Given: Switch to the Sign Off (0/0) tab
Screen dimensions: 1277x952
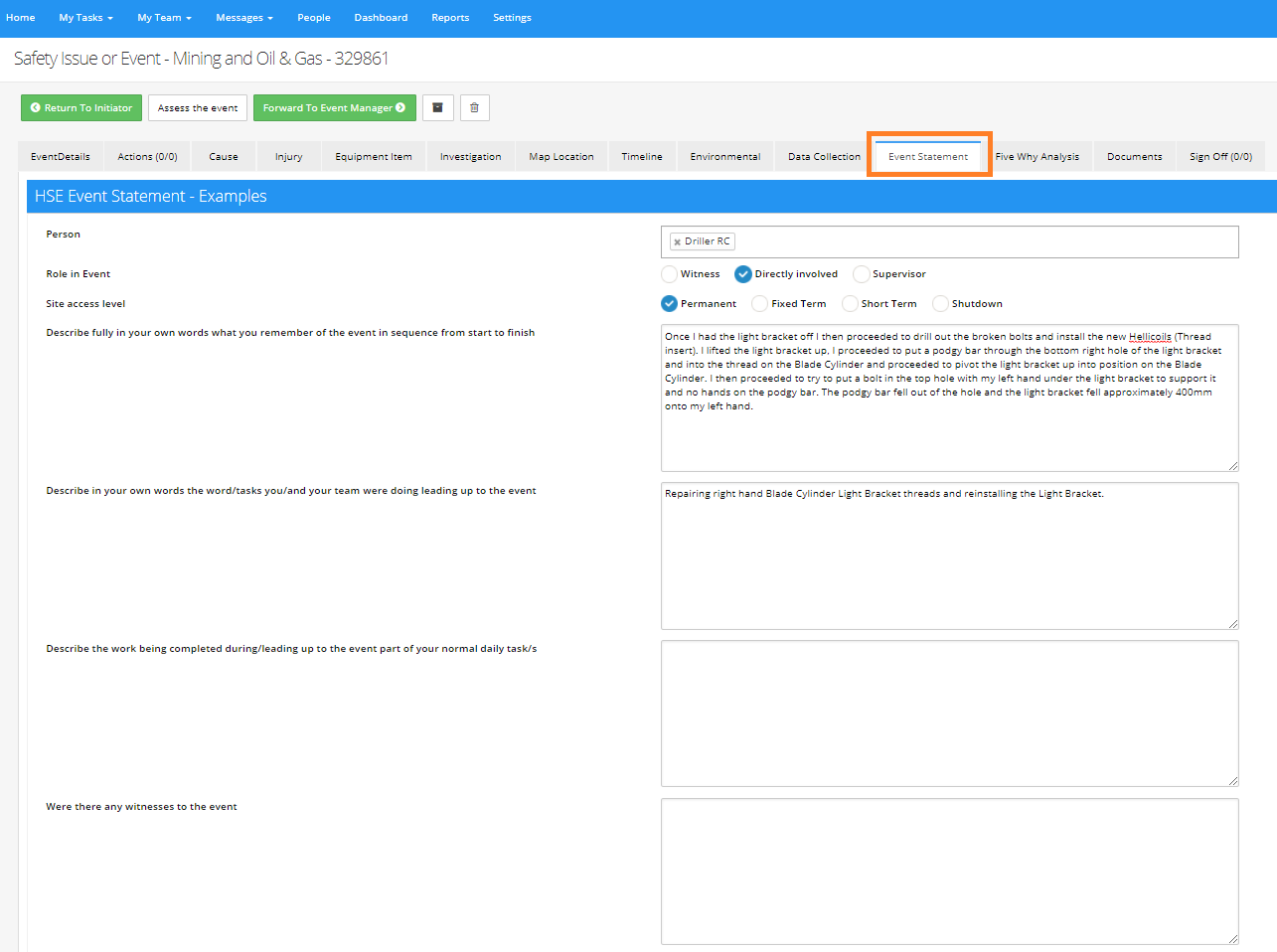Looking at the screenshot, I should 1220,156.
